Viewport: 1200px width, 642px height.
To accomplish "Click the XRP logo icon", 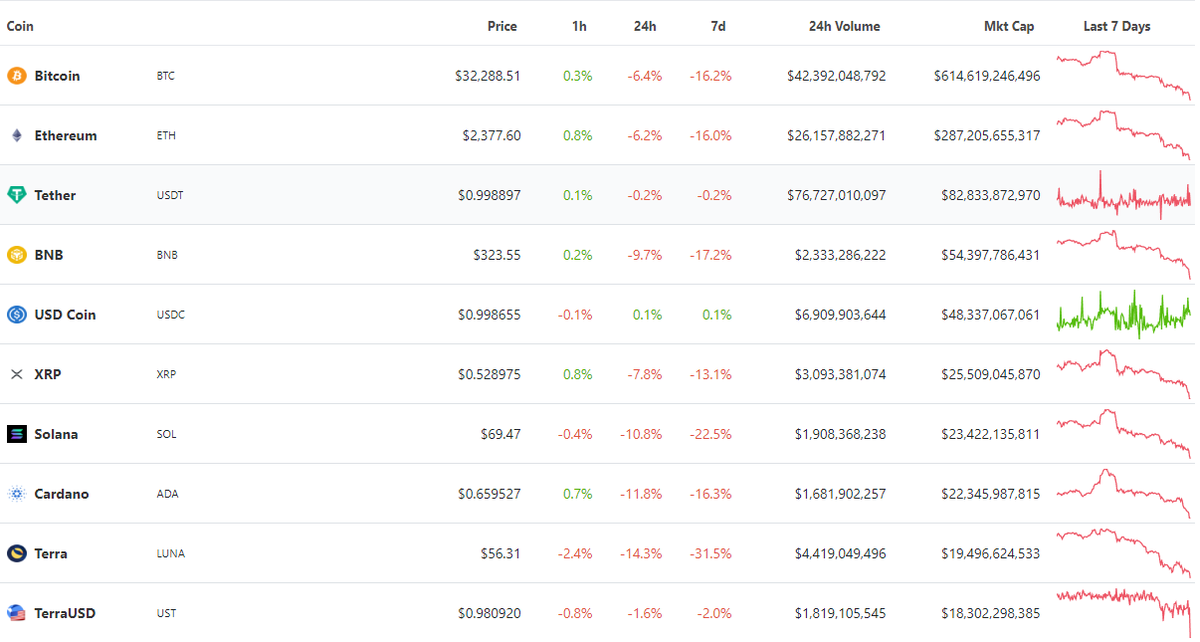I will click(x=16, y=374).
